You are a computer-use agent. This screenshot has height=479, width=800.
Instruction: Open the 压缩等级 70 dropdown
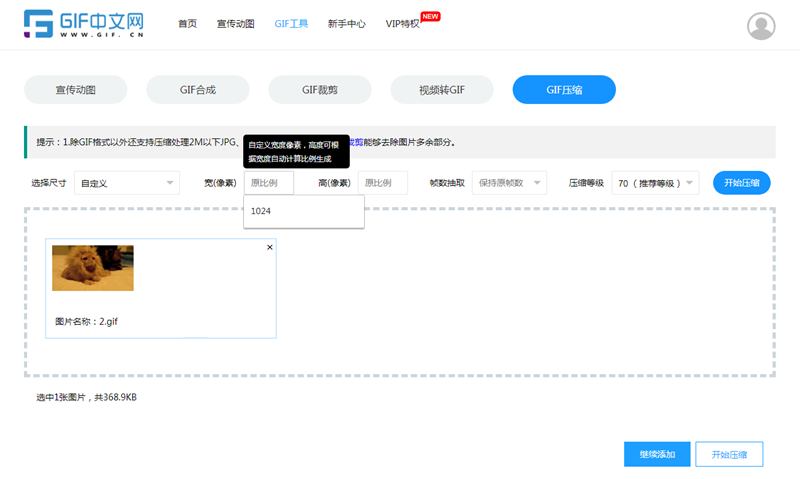655,183
